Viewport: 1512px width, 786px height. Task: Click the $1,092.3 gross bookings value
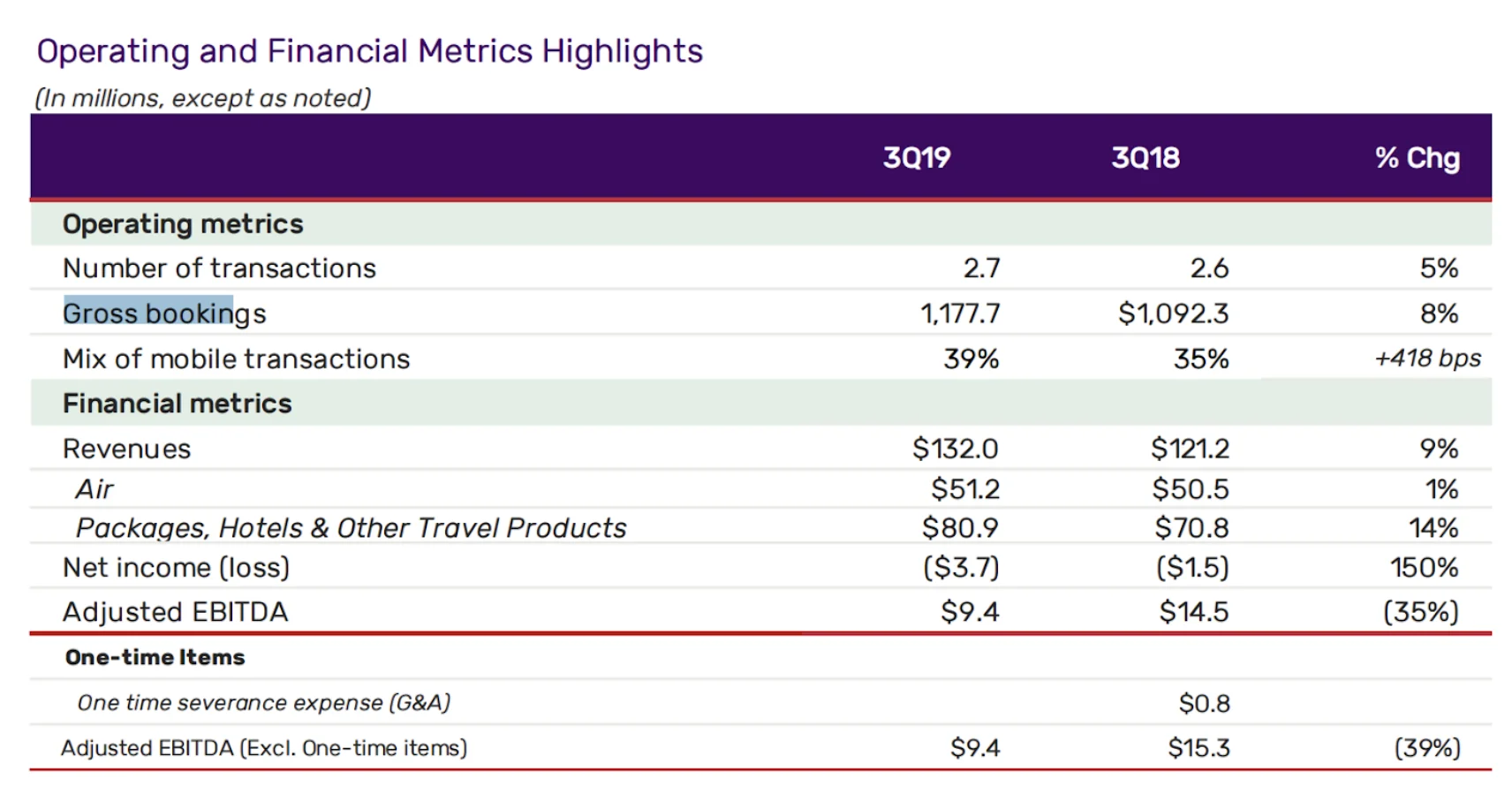tap(1173, 314)
